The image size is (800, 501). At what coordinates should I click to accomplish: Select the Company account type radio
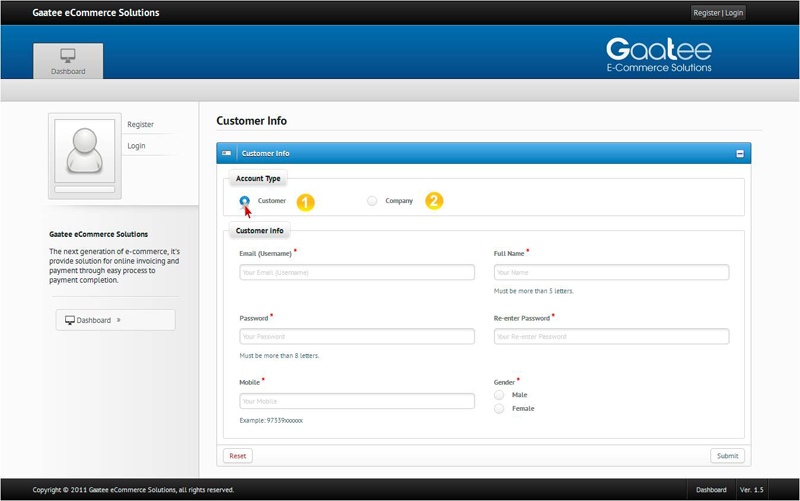372,201
